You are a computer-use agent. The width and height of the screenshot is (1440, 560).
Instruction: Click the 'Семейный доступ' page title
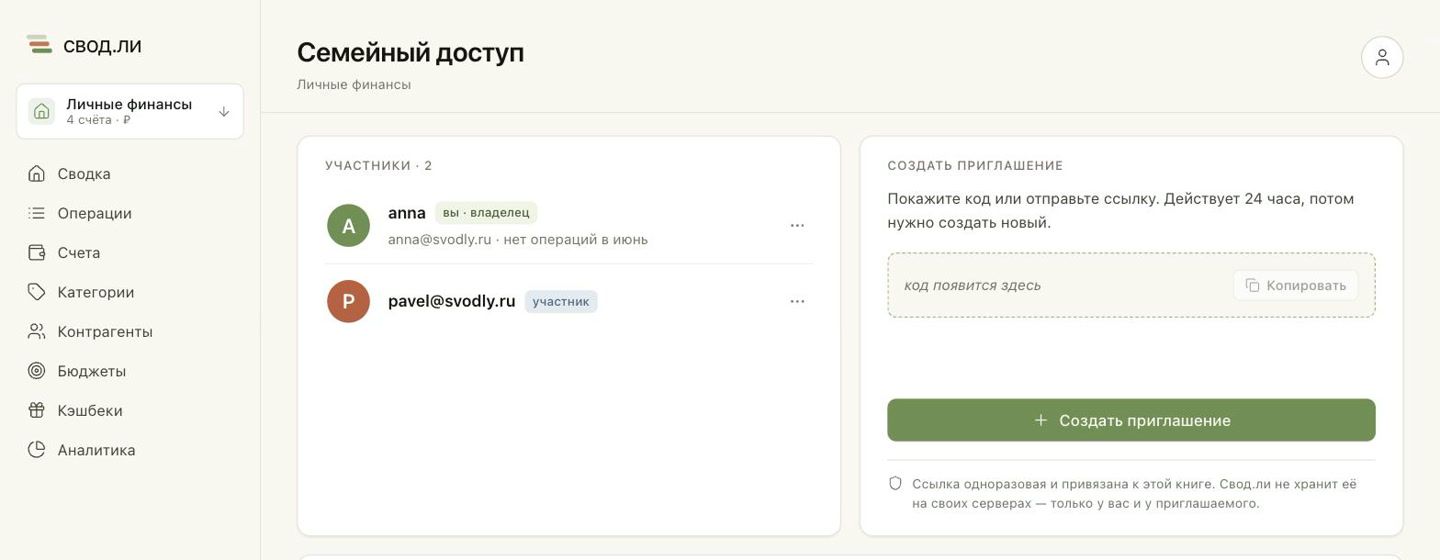tap(410, 53)
